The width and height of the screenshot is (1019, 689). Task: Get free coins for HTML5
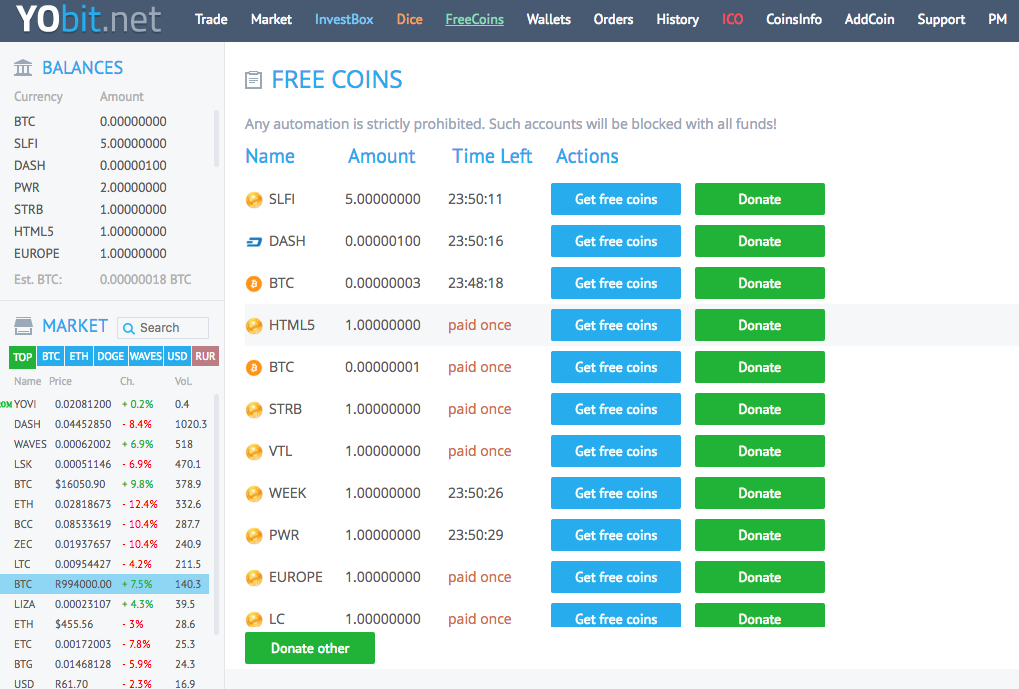click(x=615, y=325)
